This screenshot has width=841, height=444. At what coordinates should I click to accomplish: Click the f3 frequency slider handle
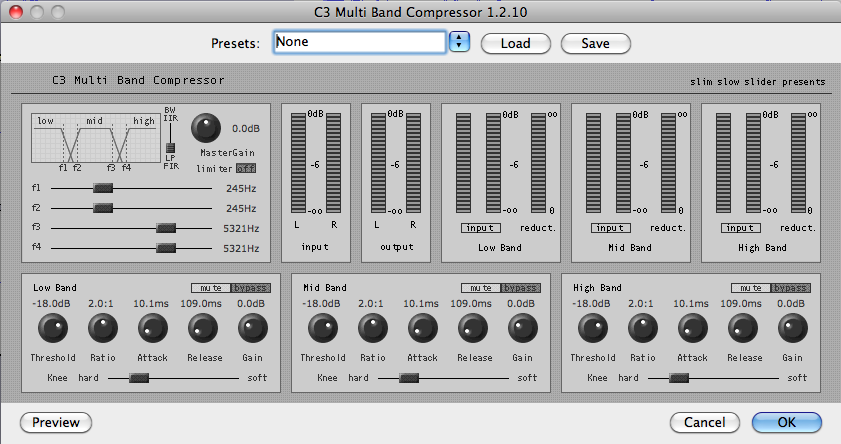(166, 228)
